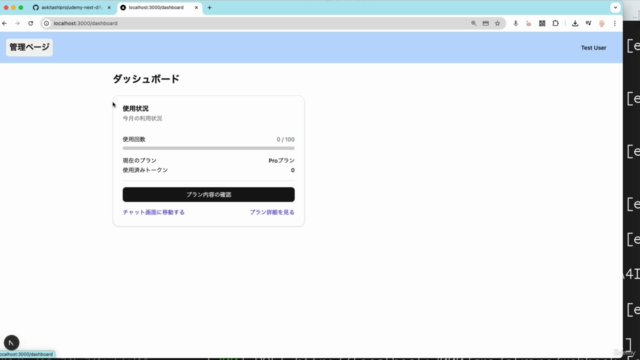The height and width of the screenshot is (360, 640).
Task: Open the zoom magnifier icon in address bar
Action: (x=473, y=24)
